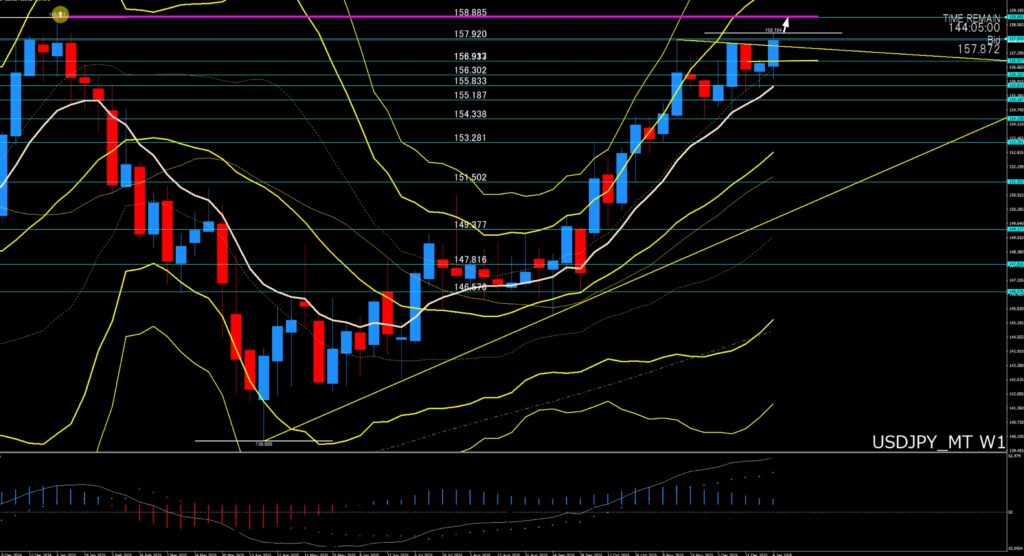Click the latest blue candle on the chart
The image size is (1024, 556).
pyautogui.click(x=773, y=53)
